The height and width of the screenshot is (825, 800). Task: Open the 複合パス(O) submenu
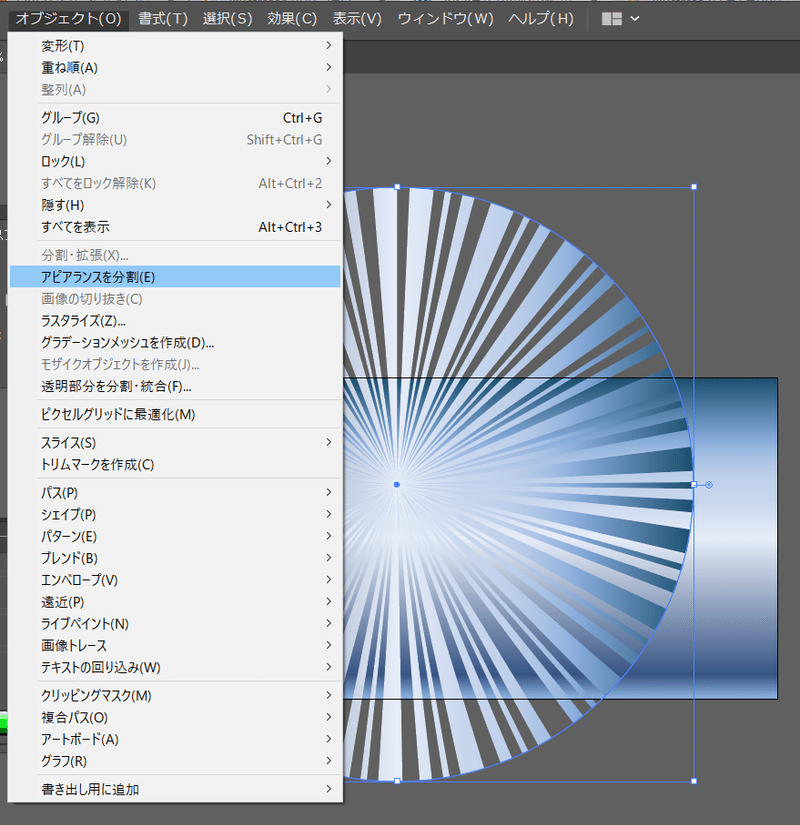coord(175,717)
